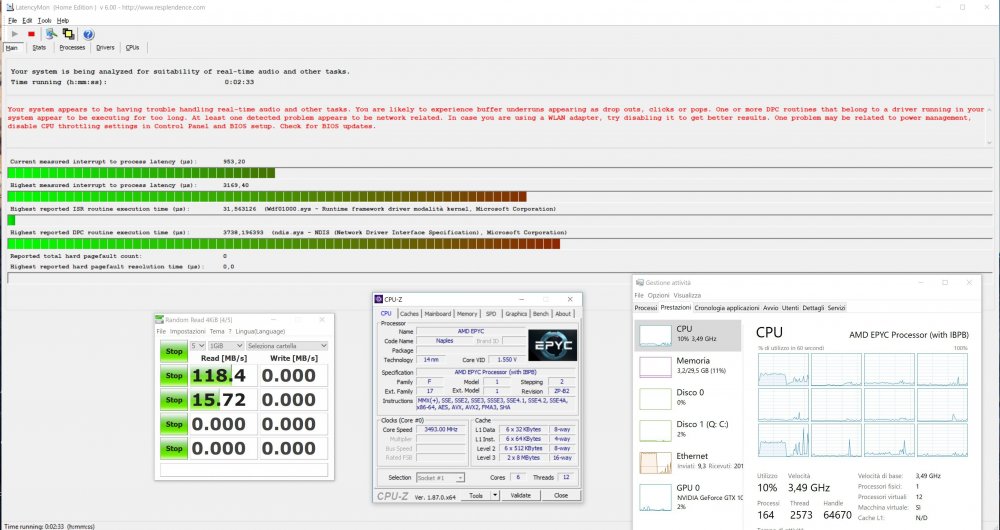This screenshot has height=530, width=1000.
Task: Open Impostazioni menu in CrystalDiskMark
Action: [x=188, y=332]
